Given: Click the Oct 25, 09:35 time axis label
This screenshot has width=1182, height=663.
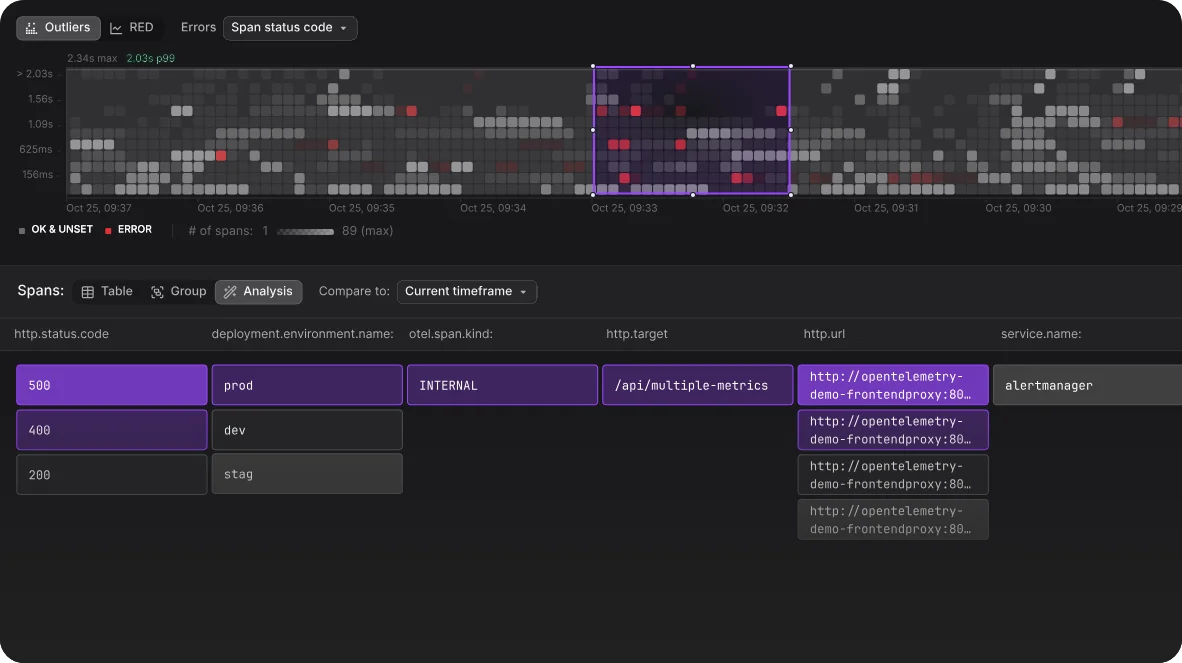Looking at the screenshot, I should point(362,208).
